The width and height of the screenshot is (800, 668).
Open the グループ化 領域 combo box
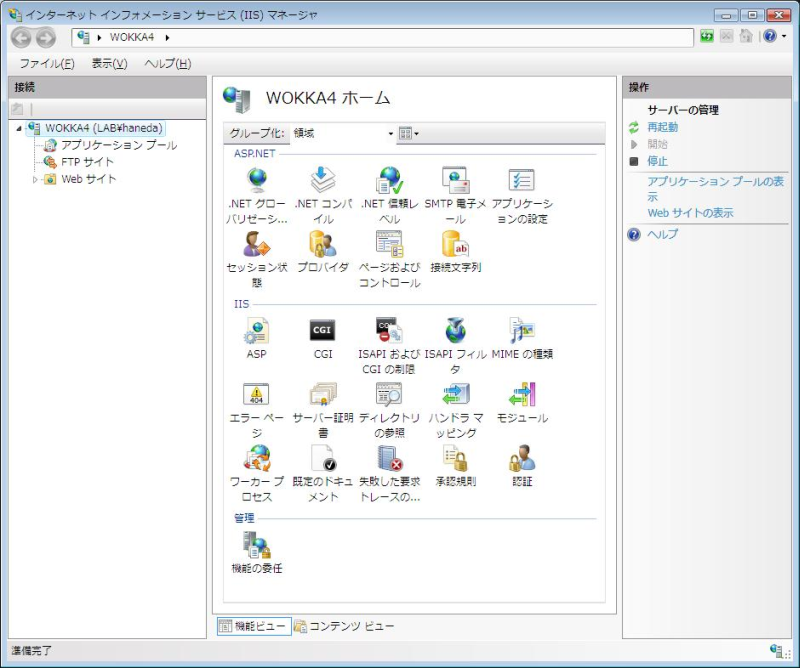click(343, 134)
